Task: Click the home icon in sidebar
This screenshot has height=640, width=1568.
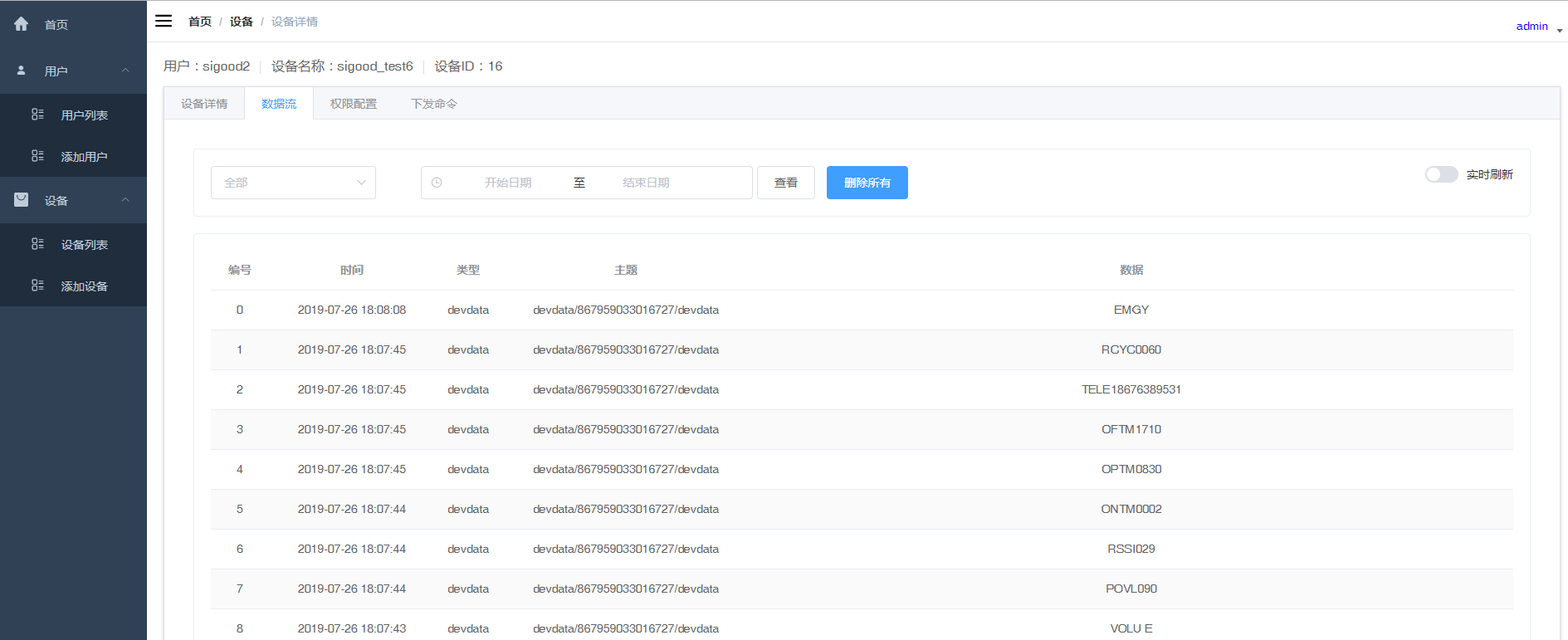Action: click(22, 24)
